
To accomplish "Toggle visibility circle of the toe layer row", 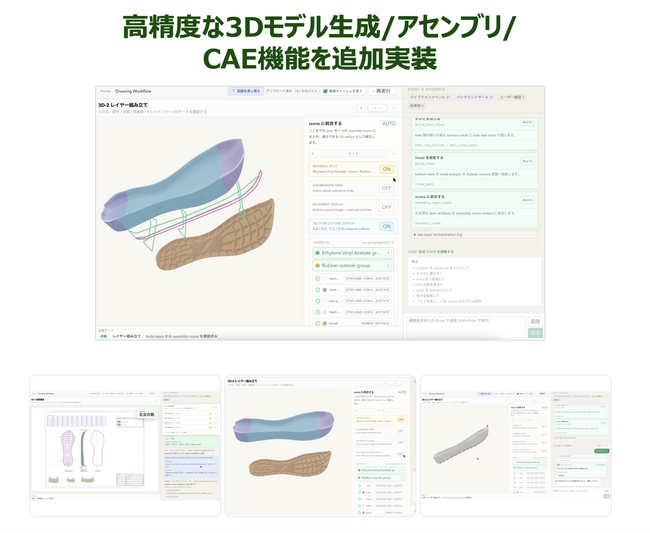I will [318, 301].
